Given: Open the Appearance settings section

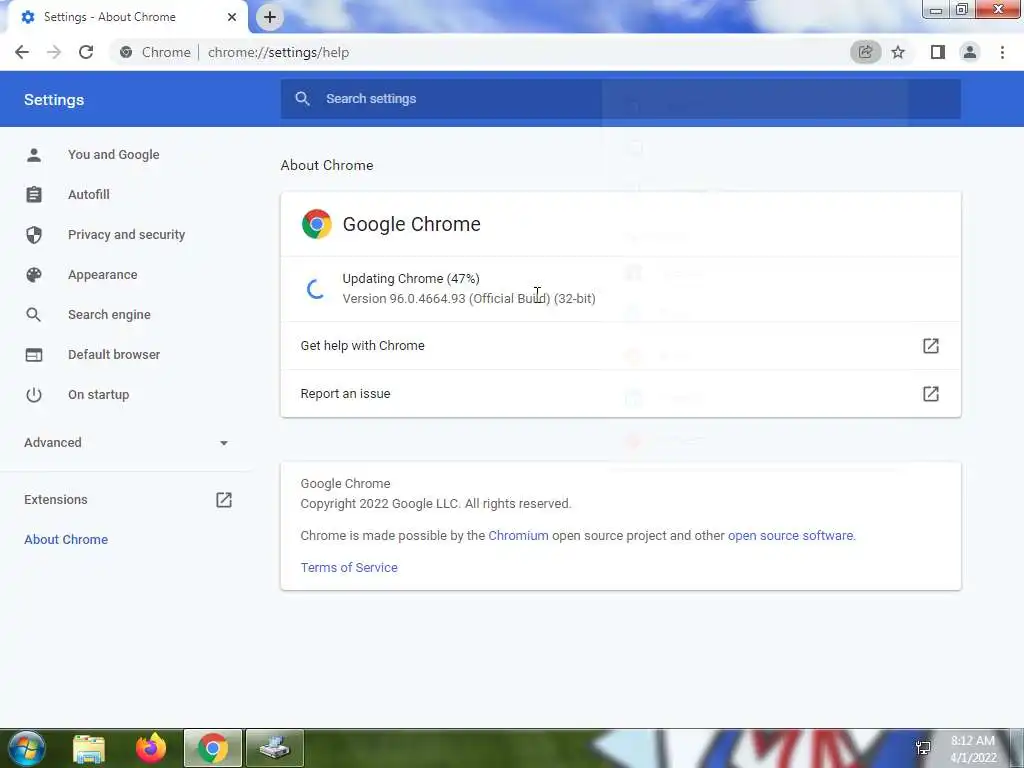Looking at the screenshot, I should 103,274.
